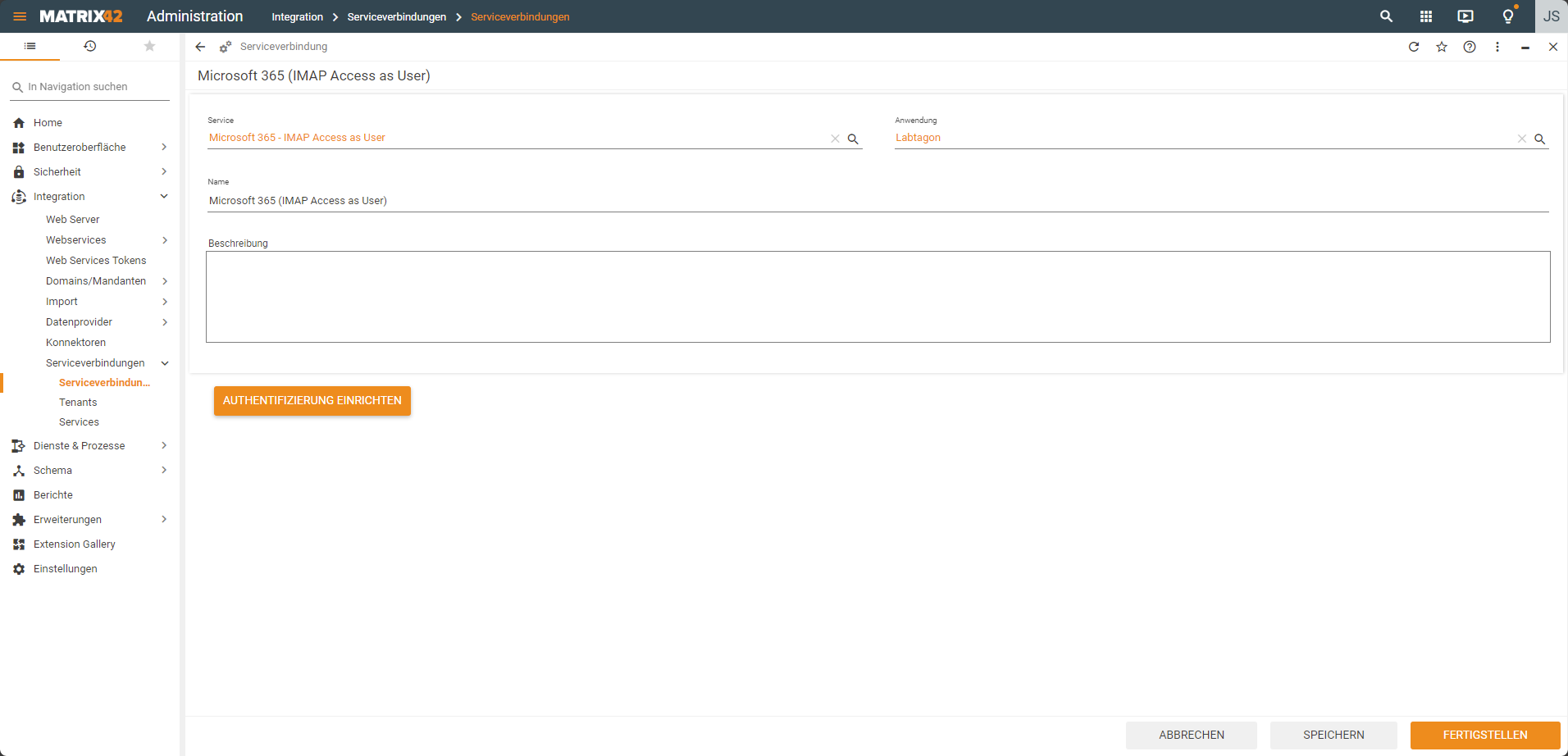This screenshot has width=1568, height=756.
Task: Switch to navigation list tab icon
Action: pos(30,46)
